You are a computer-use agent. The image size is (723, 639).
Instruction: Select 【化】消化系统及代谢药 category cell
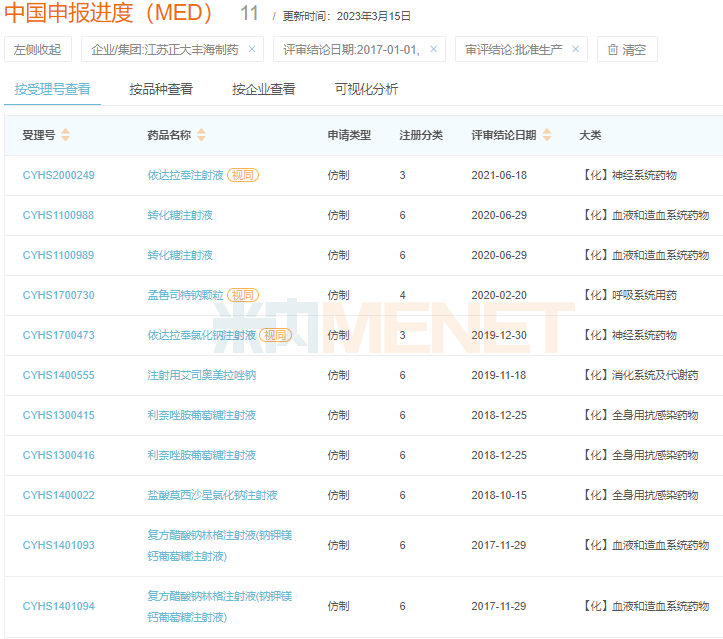point(639,375)
